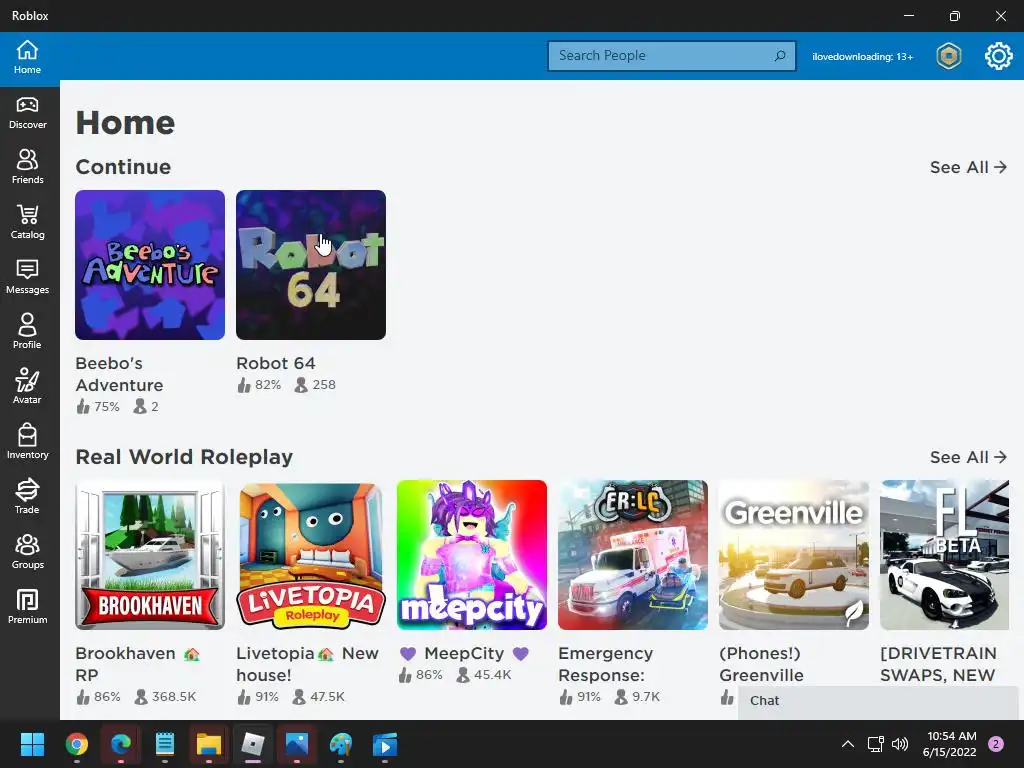Click the Real World Roleplay heading
Viewport: 1024px width, 768px height.
point(184,457)
